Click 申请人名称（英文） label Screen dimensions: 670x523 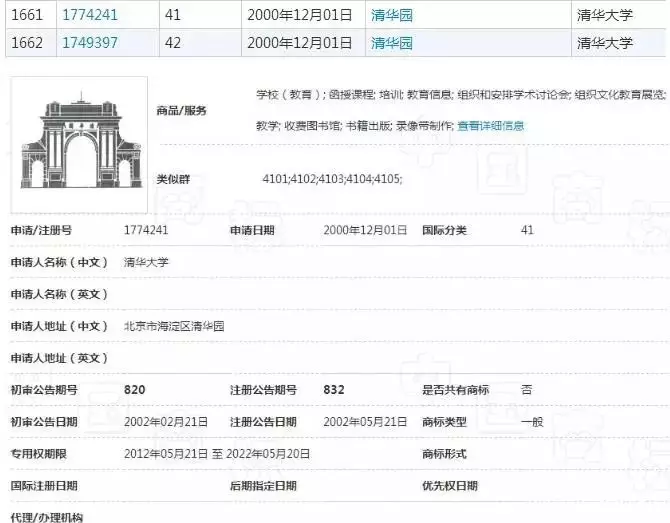pyautogui.click(x=59, y=294)
